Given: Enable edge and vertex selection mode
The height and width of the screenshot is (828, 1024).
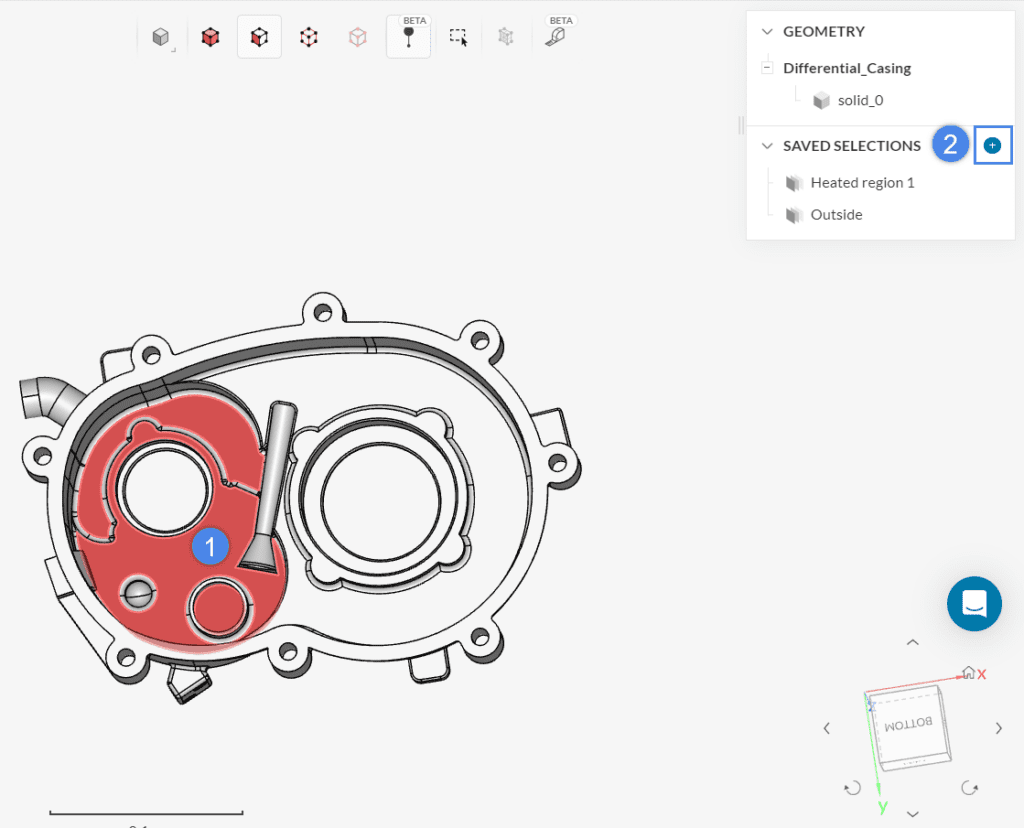Looking at the screenshot, I should click(308, 36).
